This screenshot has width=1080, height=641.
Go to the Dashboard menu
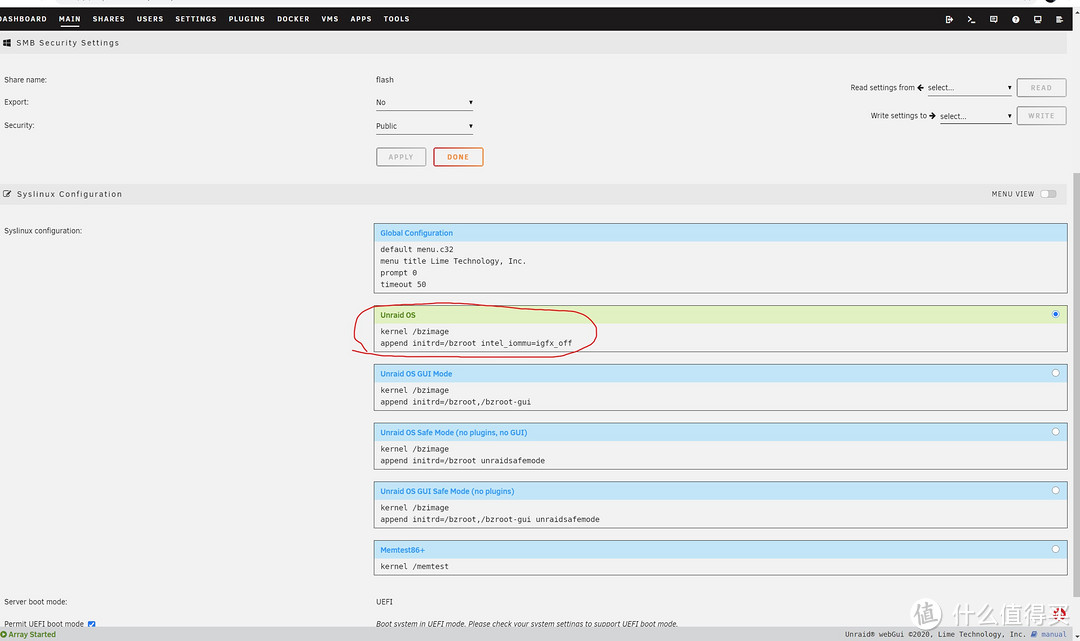coord(23,19)
